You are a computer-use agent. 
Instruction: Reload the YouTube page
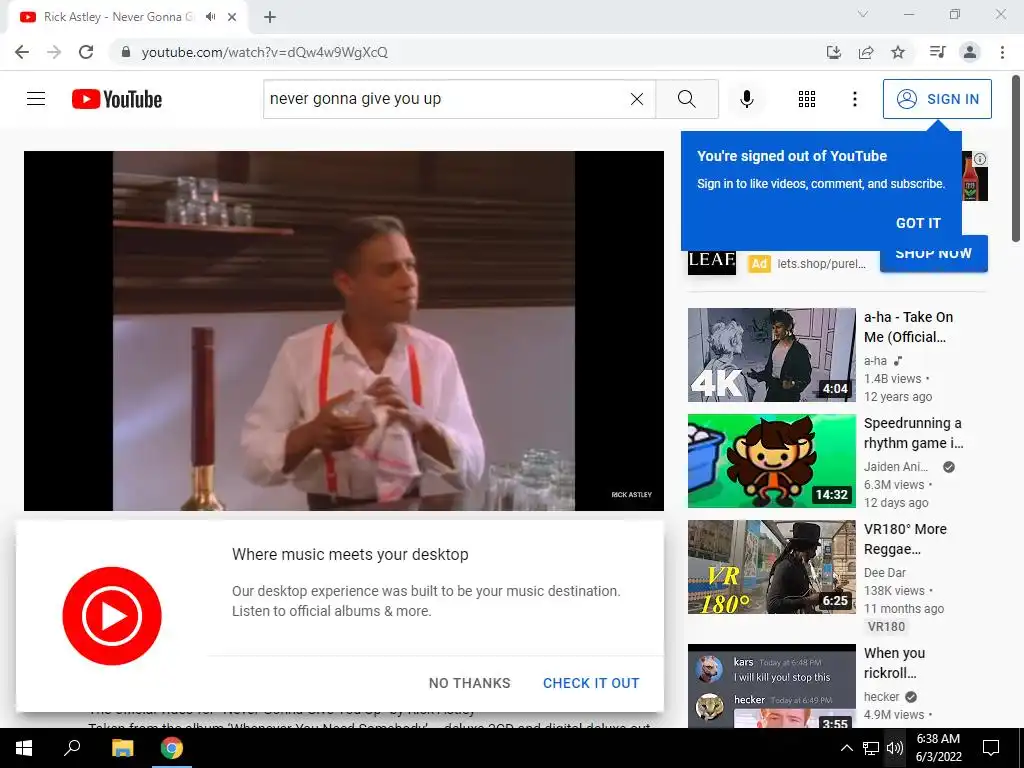(86, 52)
